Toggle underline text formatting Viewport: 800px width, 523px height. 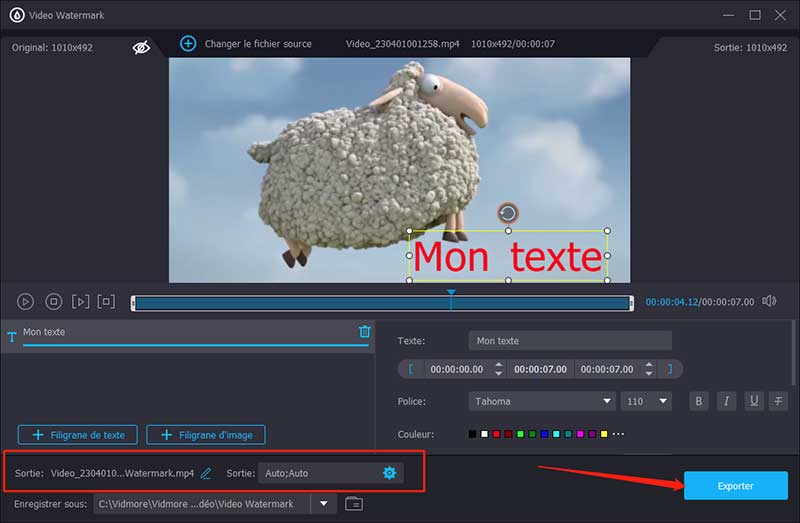tap(754, 402)
